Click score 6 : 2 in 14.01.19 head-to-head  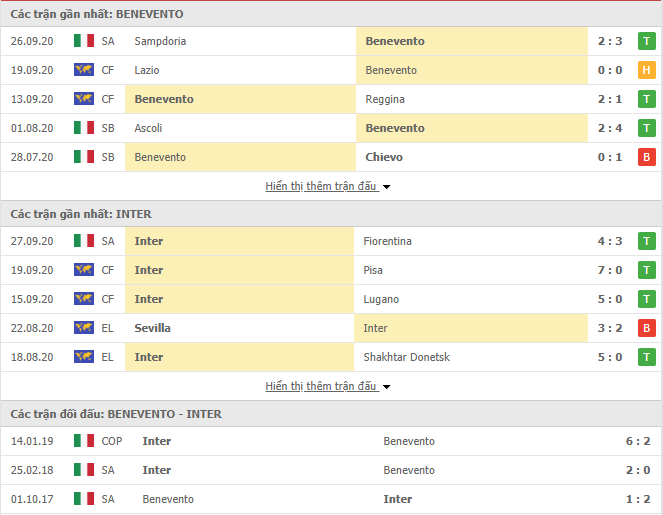tap(638, 441)
